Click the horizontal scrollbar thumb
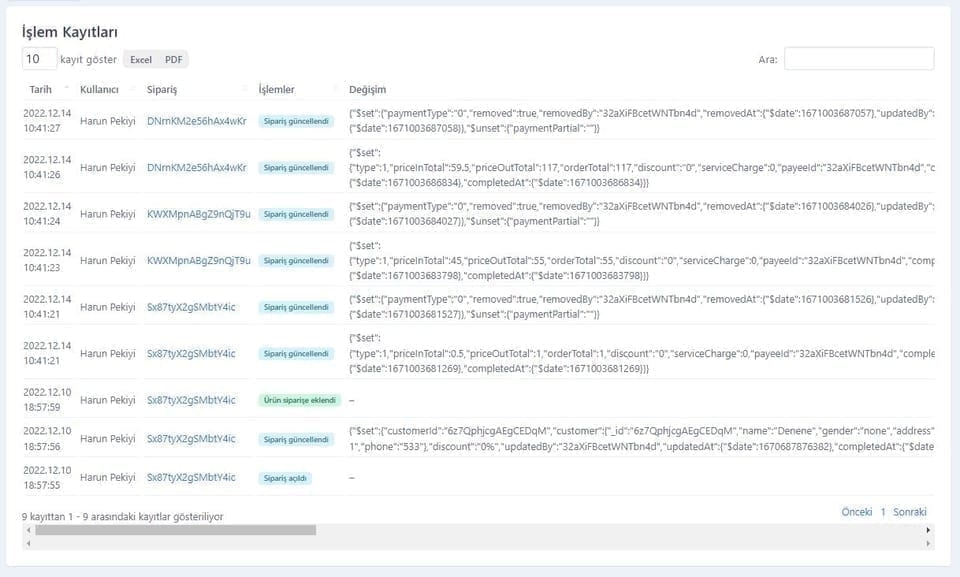Image resolution: width=960 pixels, height=577 pixels. point(176,530)
